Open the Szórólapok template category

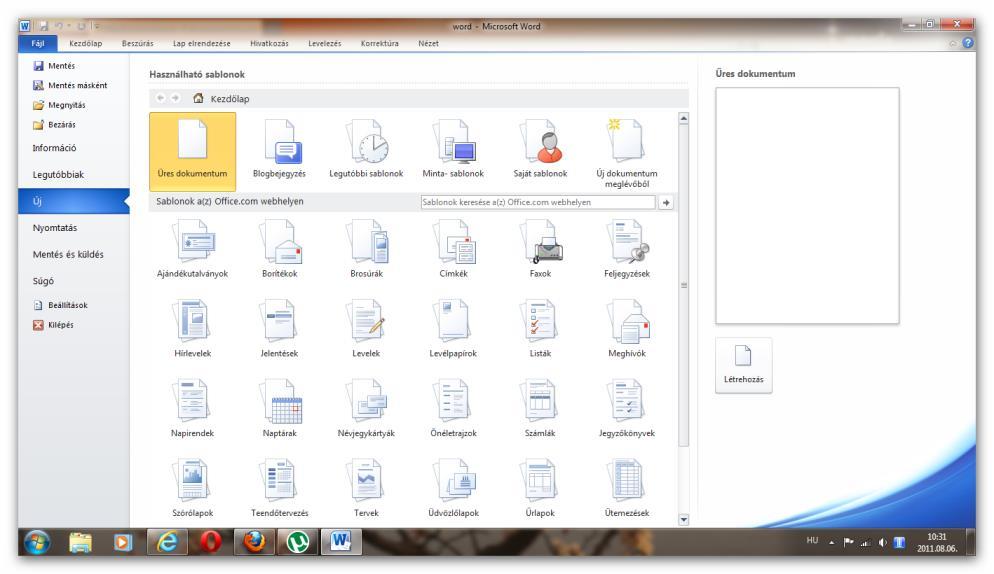point(193,488)
